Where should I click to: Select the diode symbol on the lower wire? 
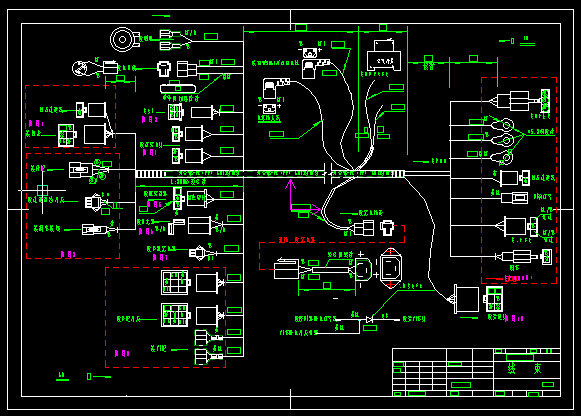[369, 319]
